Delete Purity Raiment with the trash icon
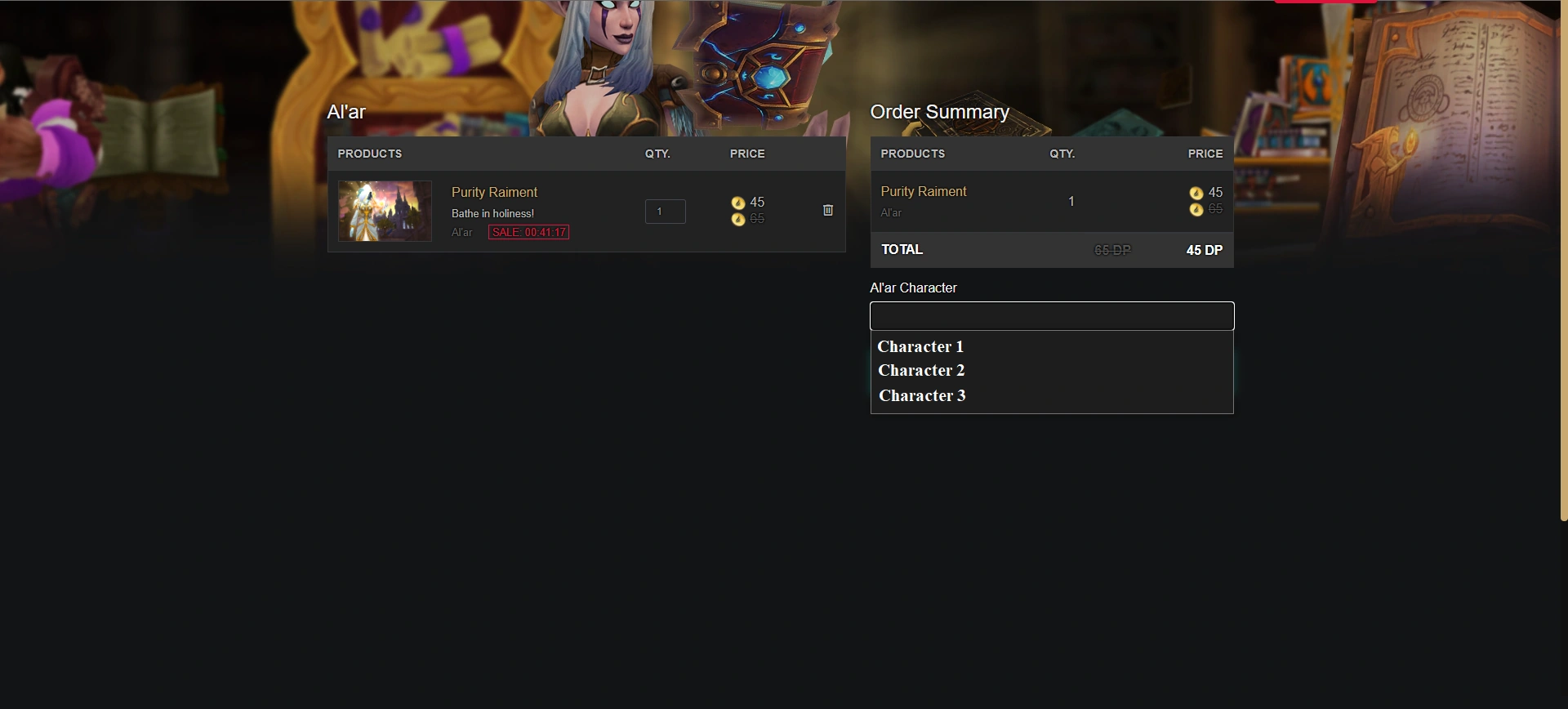 click(828, 210)
